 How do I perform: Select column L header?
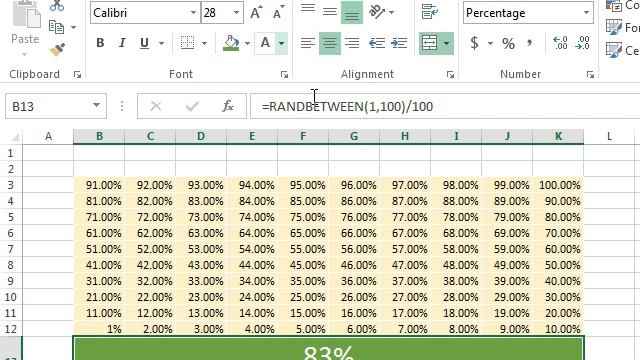pyautogui.click(x=609, y=136)
